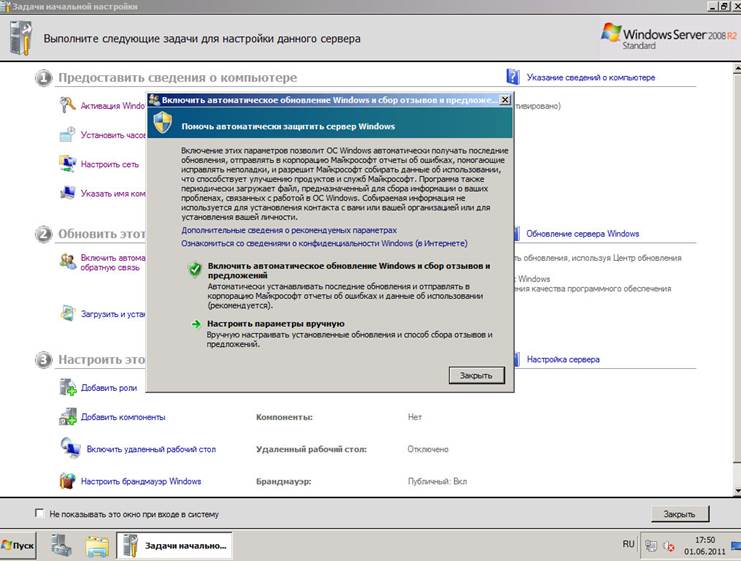The width and height of the screenshot is (741, 561).
Task: Click the dialog's 'Закрыть' button
Action: [476, 375]
